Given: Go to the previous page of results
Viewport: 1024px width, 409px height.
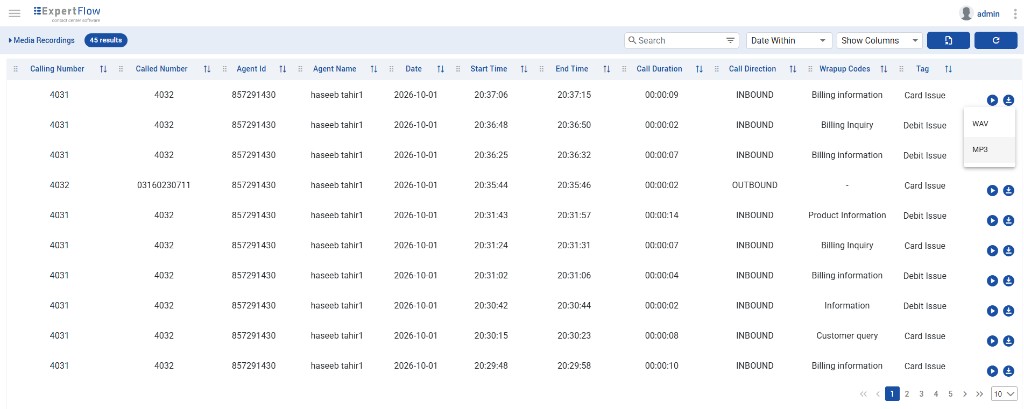Looking at the screenshot, I should pyautogui.click(x=878, y=394).
